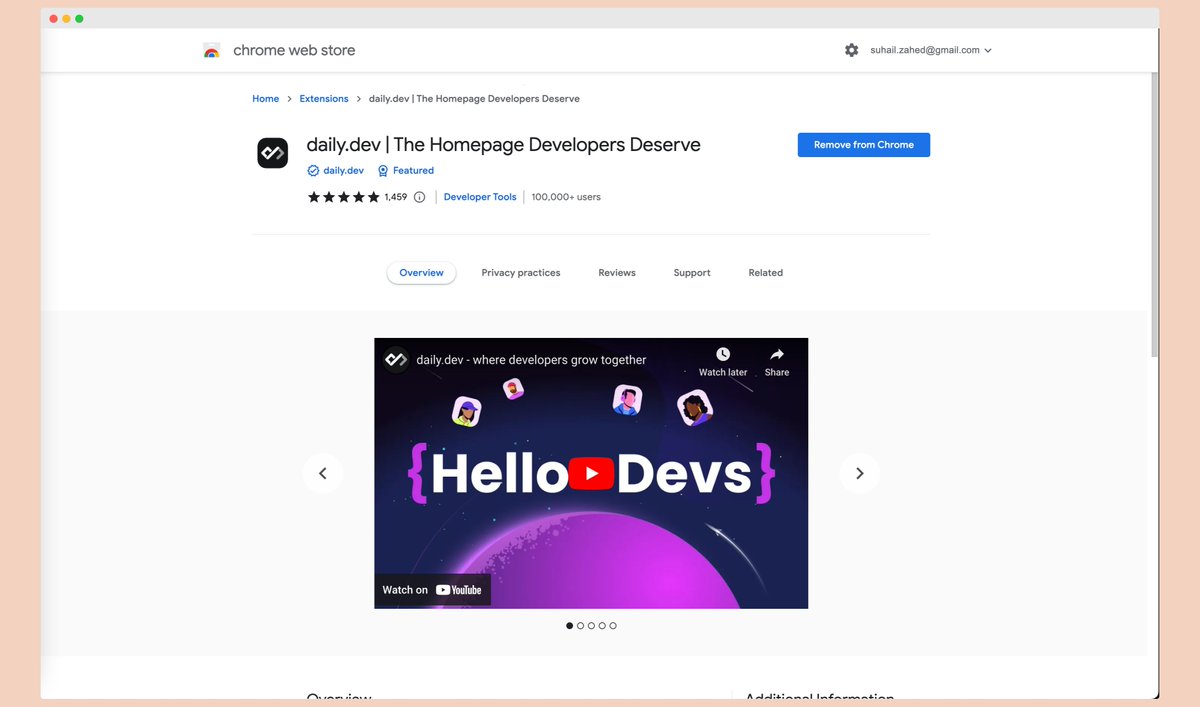Switch to the Privacy practices tab

click(x=521, y=273)
